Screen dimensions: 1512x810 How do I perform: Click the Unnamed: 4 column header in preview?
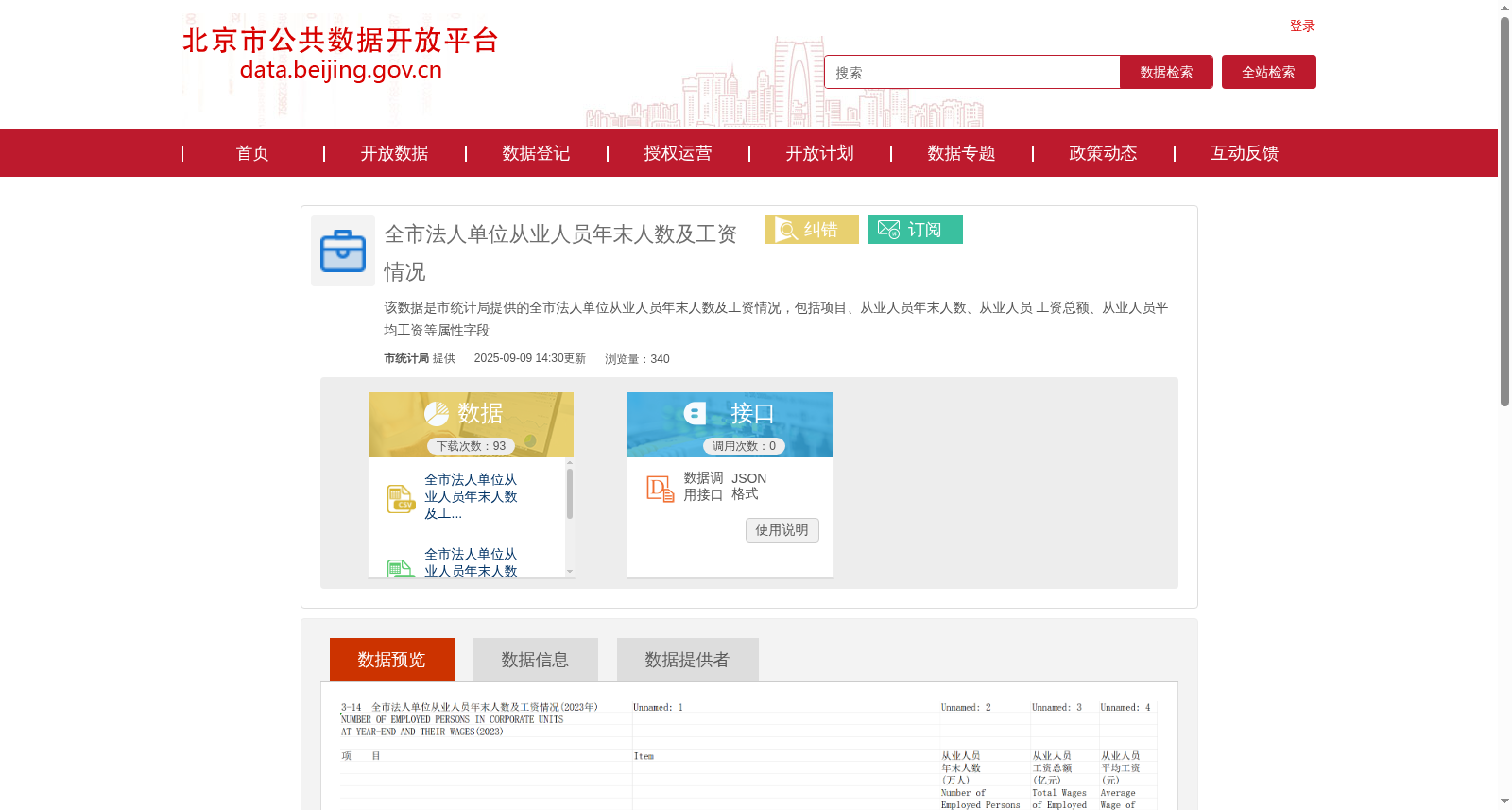[x=1125, y=707]
